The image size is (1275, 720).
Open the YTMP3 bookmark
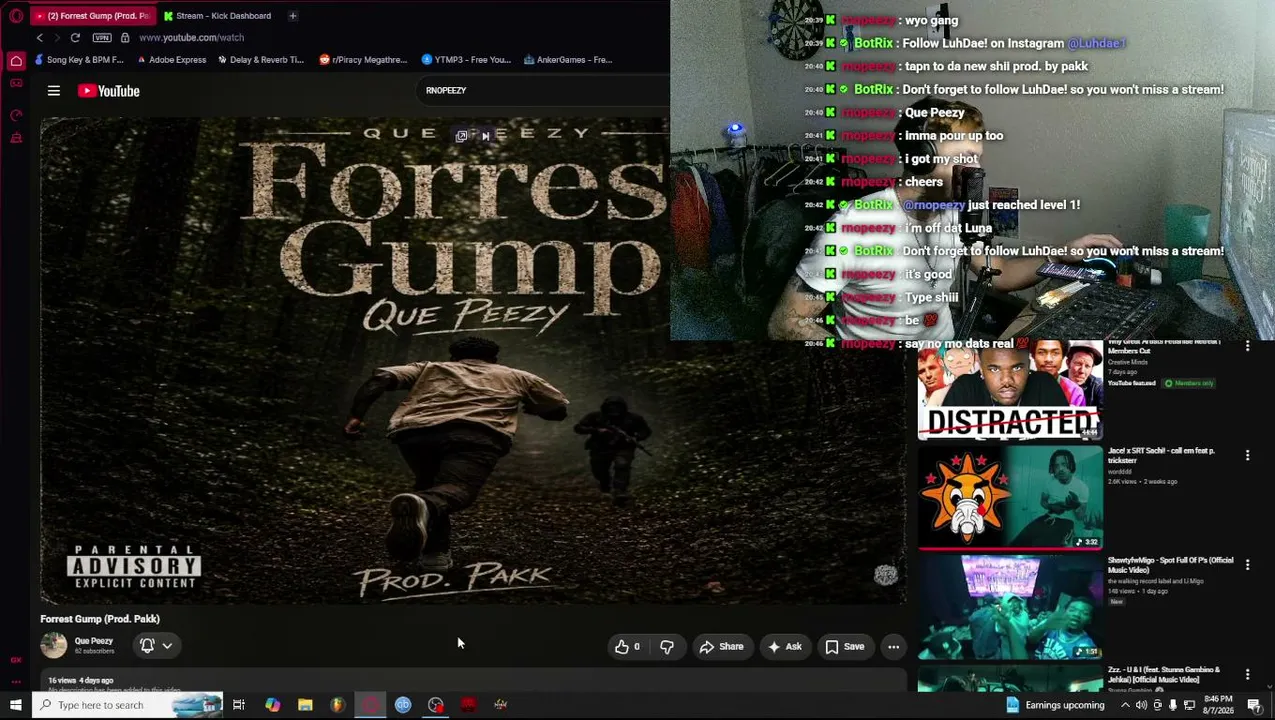pos(467,60)
